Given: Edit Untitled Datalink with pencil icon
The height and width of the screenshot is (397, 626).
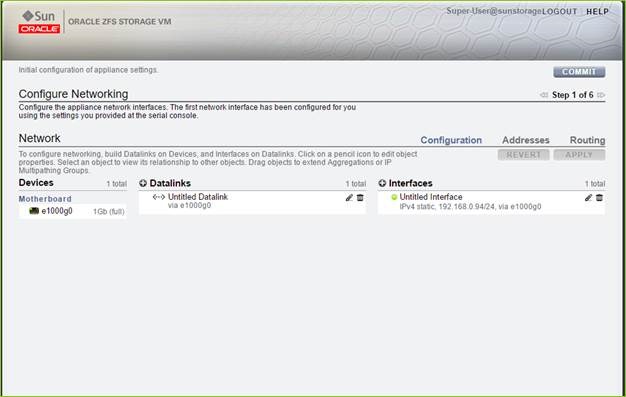Looking at the screenshot, I should click(349, 198).
